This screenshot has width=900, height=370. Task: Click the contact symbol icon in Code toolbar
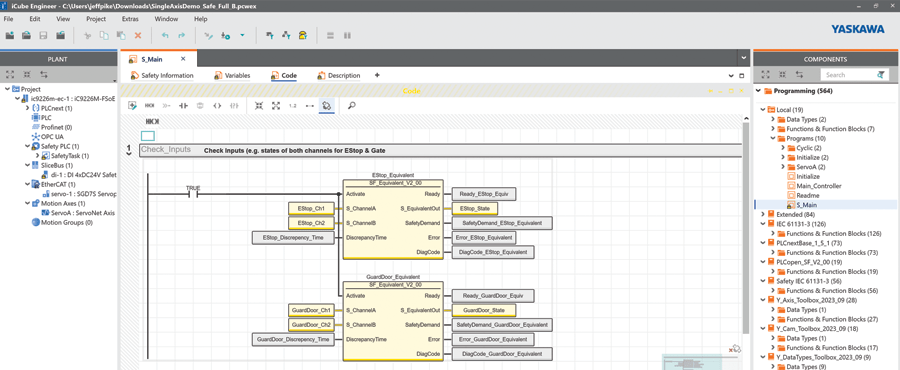184,106
